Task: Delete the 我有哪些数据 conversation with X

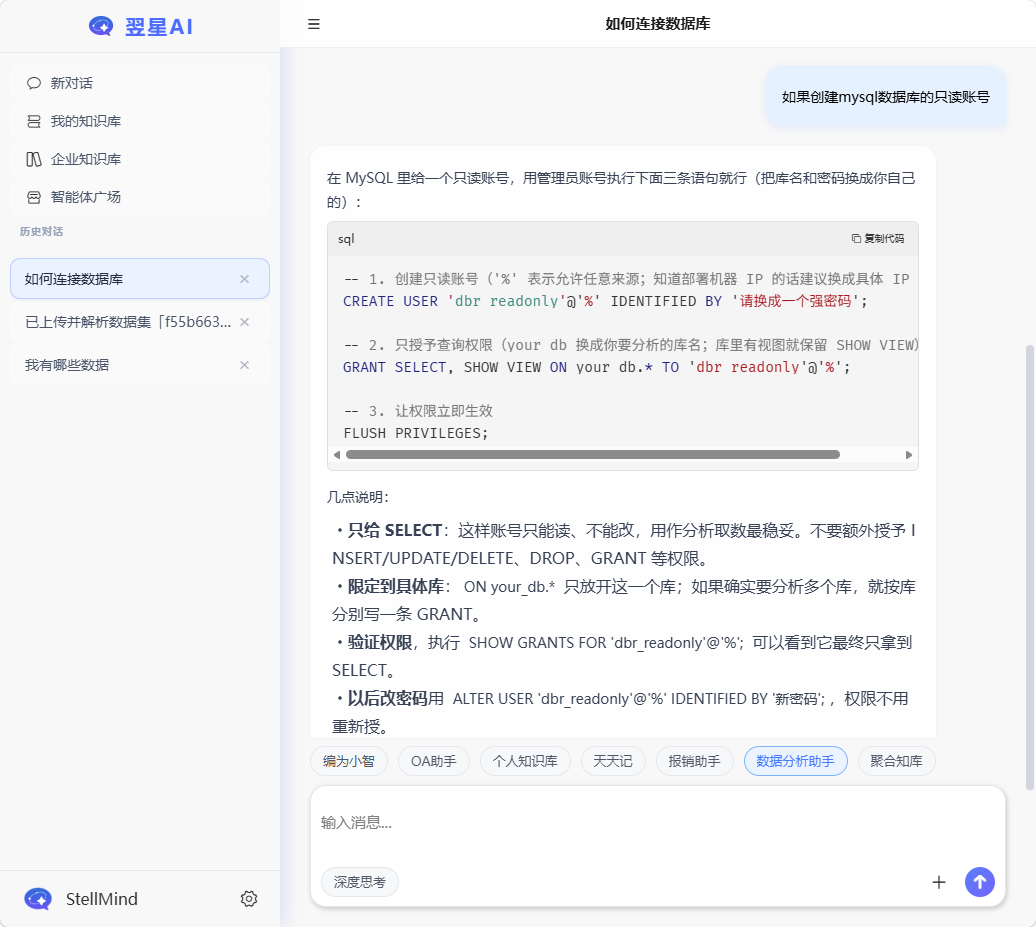Action: pos(244,365)
